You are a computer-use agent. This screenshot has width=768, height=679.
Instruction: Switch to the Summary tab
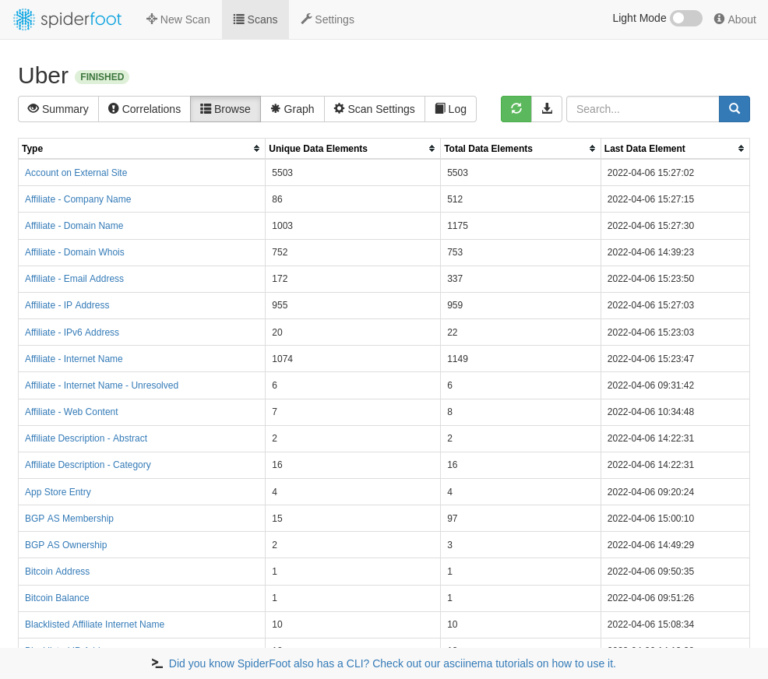[58, 109]
